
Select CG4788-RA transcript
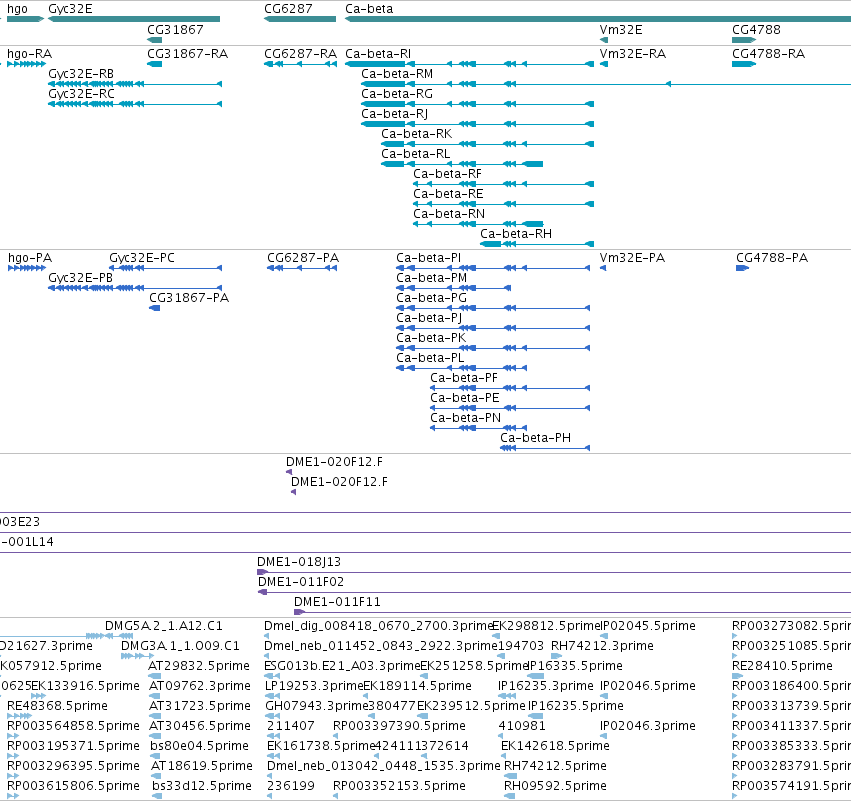(744, 64)
